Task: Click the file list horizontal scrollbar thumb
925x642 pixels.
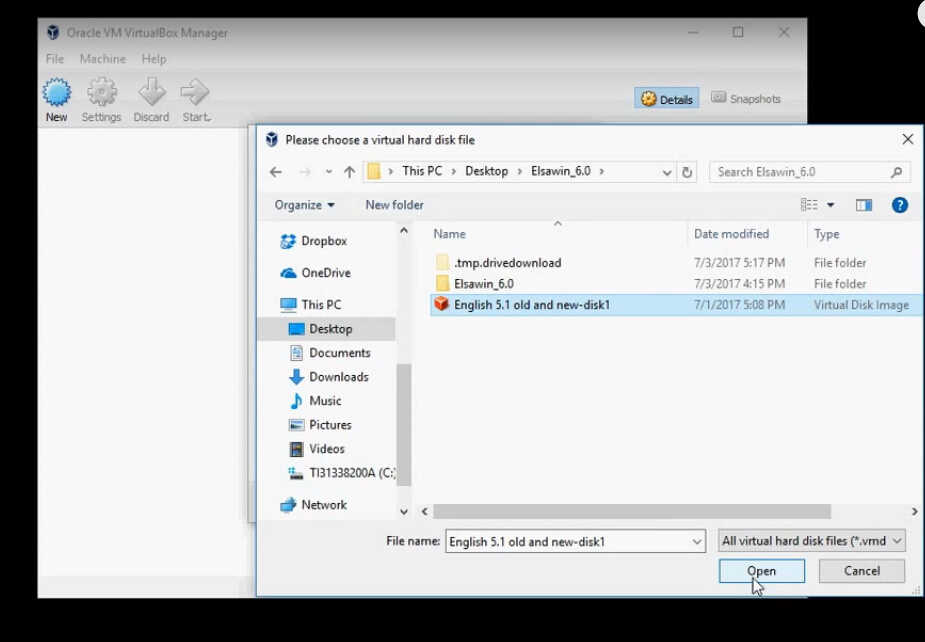Action: pyautogui.click(x=632, y=511)
